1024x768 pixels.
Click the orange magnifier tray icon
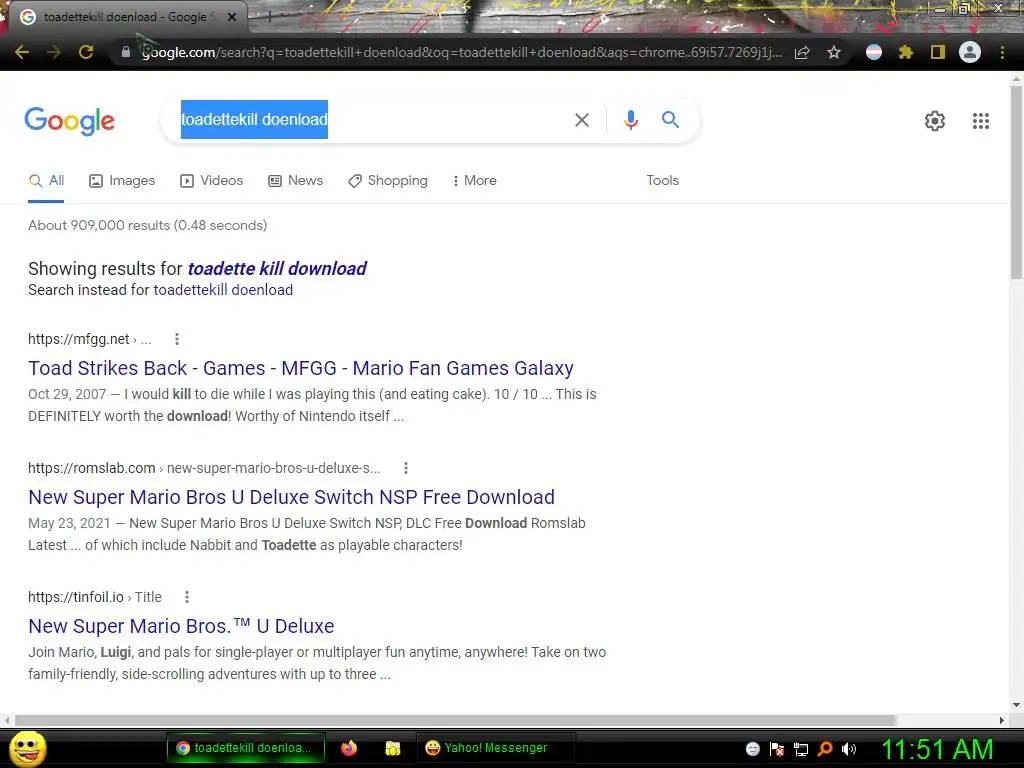point(825,748)
